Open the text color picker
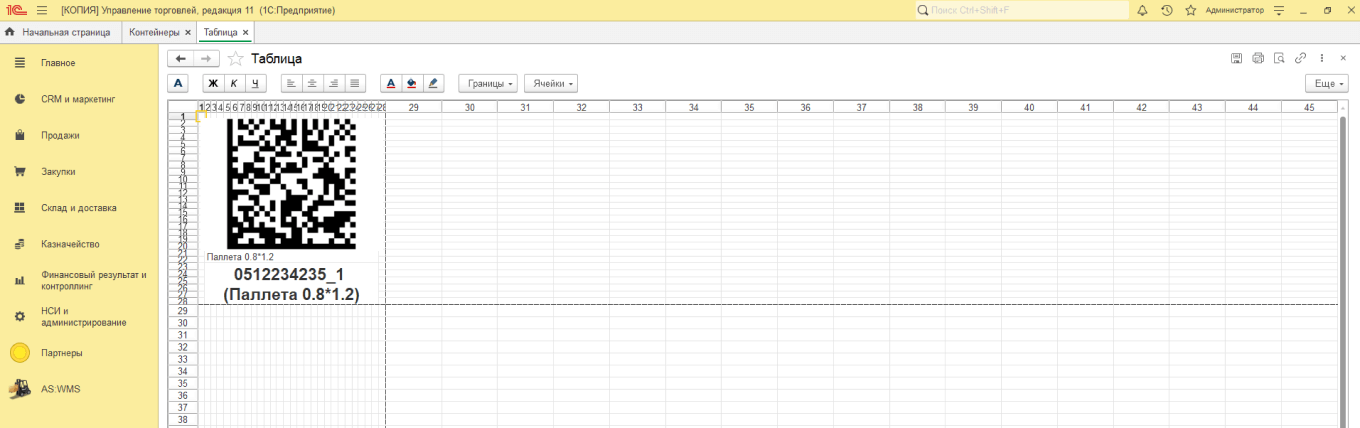 390,83
